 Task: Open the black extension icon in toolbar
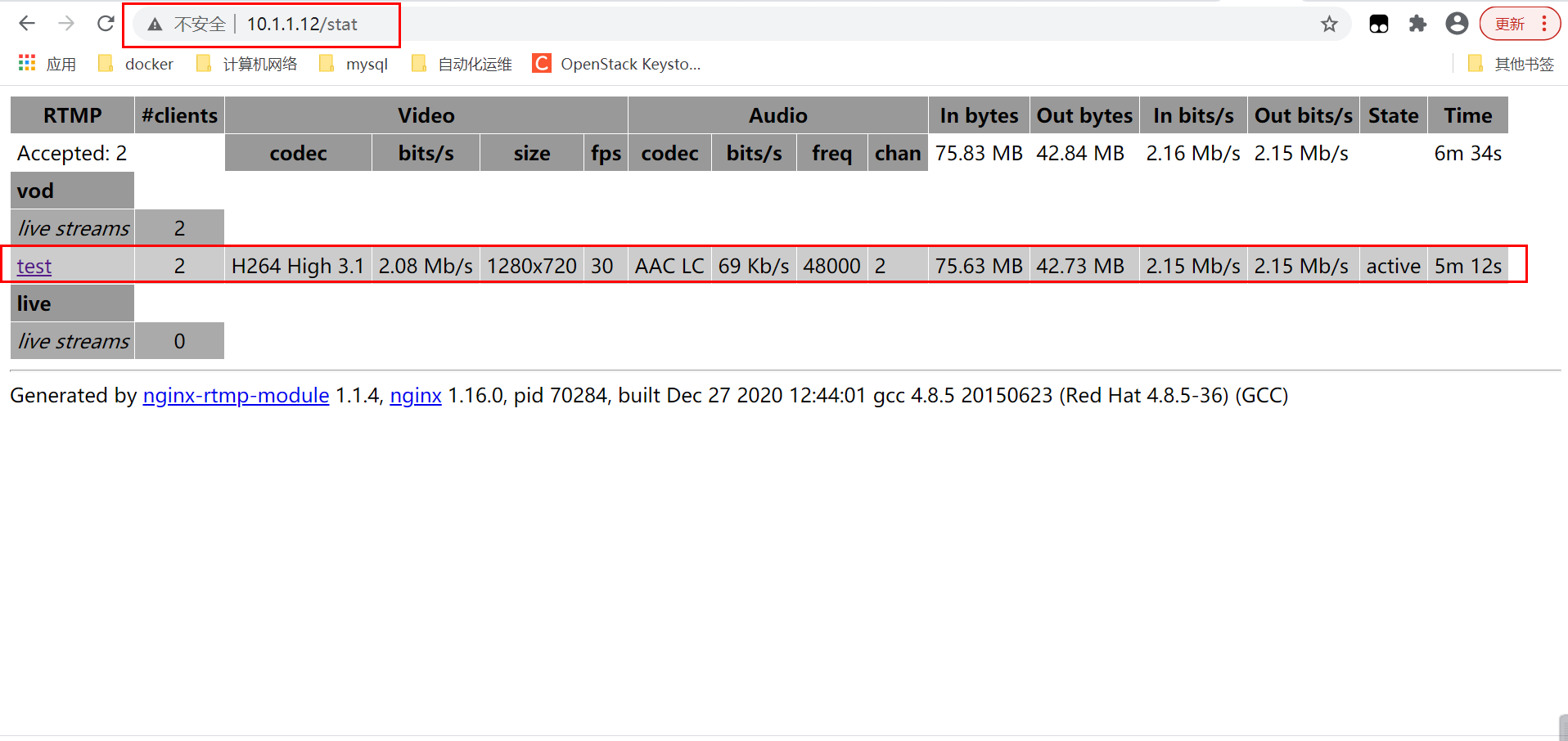pos(1379,24)
